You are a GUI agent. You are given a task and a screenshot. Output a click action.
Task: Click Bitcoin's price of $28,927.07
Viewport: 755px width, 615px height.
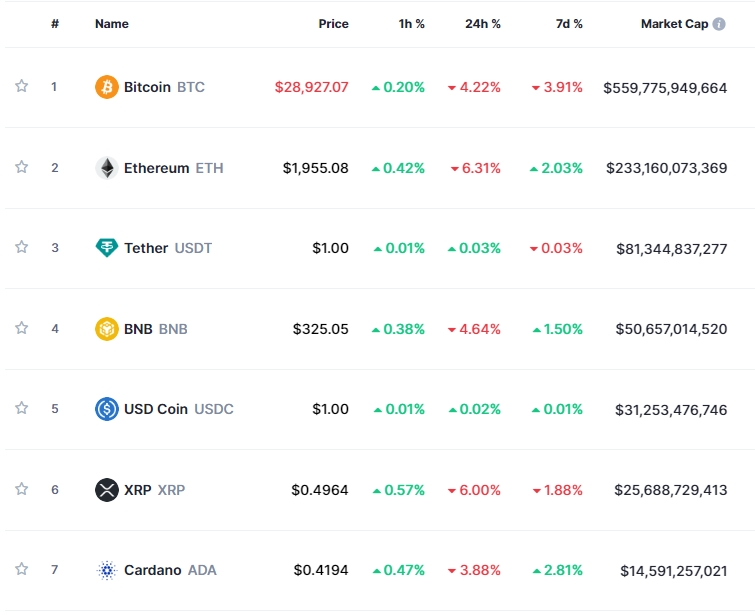pyautogui.click(x=311, y=87)
